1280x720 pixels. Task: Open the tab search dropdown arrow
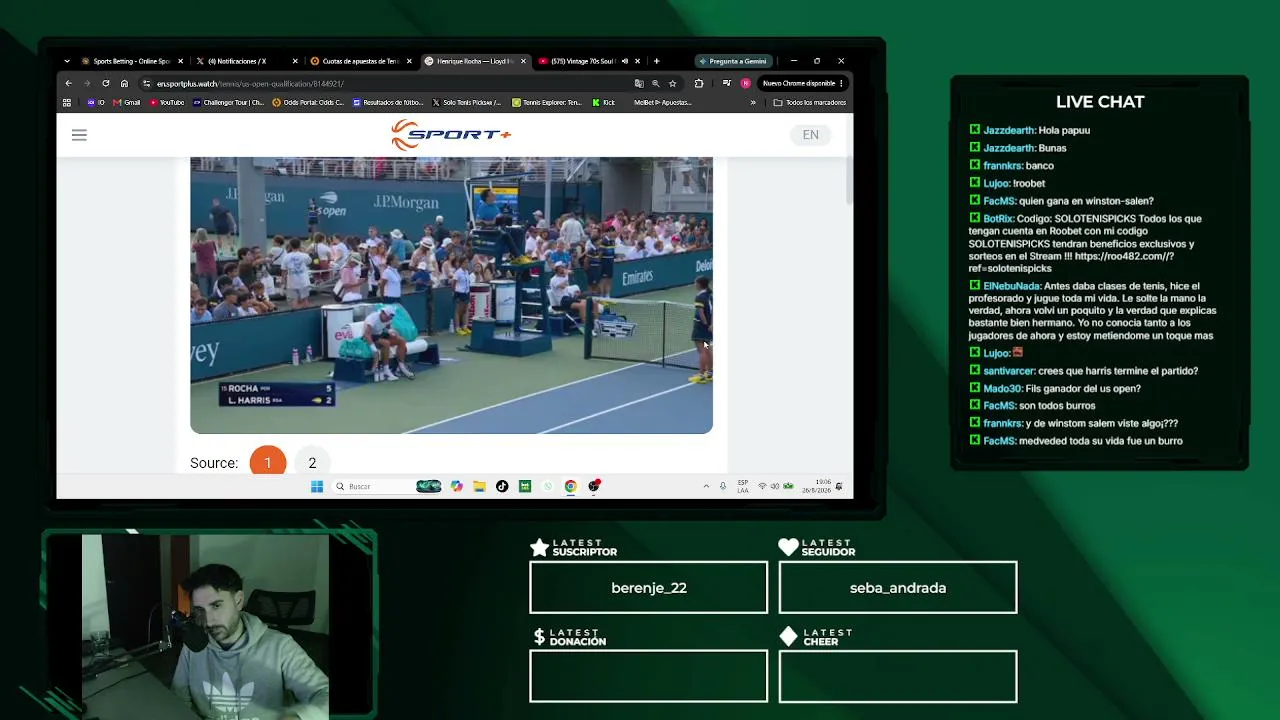[67, 61]
